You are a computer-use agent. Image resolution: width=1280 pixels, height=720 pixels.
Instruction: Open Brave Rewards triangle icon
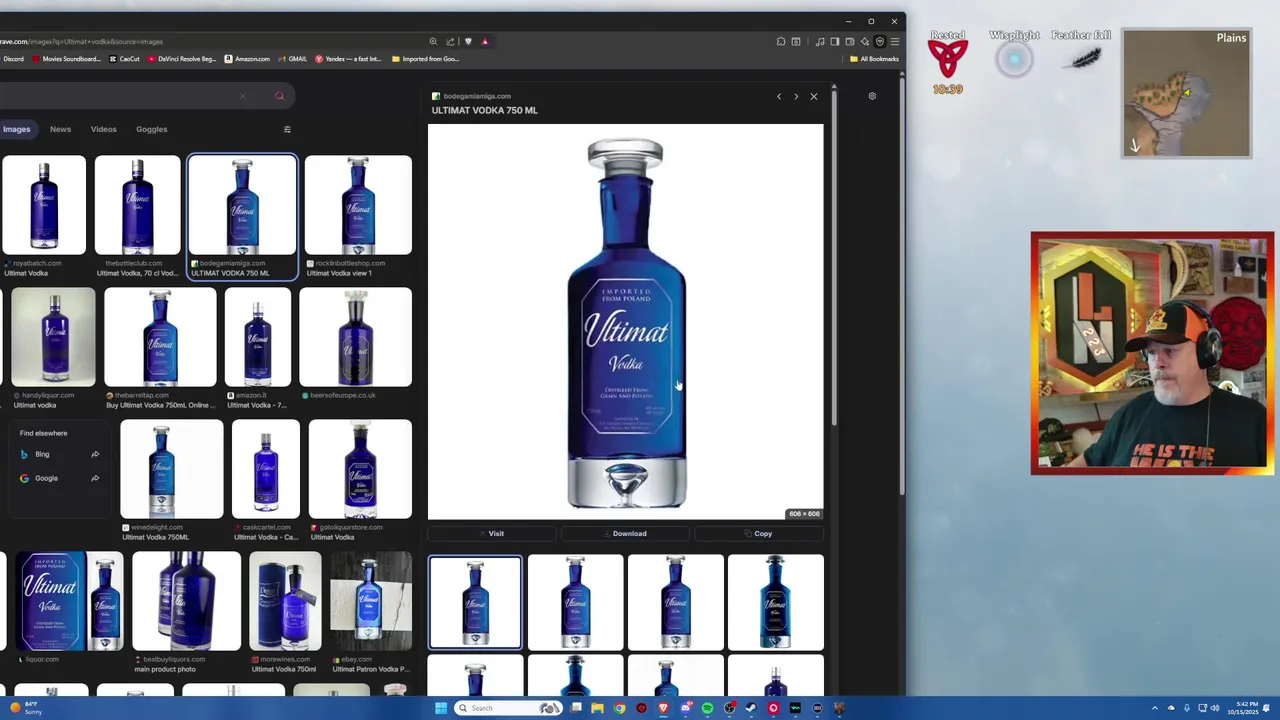tap(485, 41)
